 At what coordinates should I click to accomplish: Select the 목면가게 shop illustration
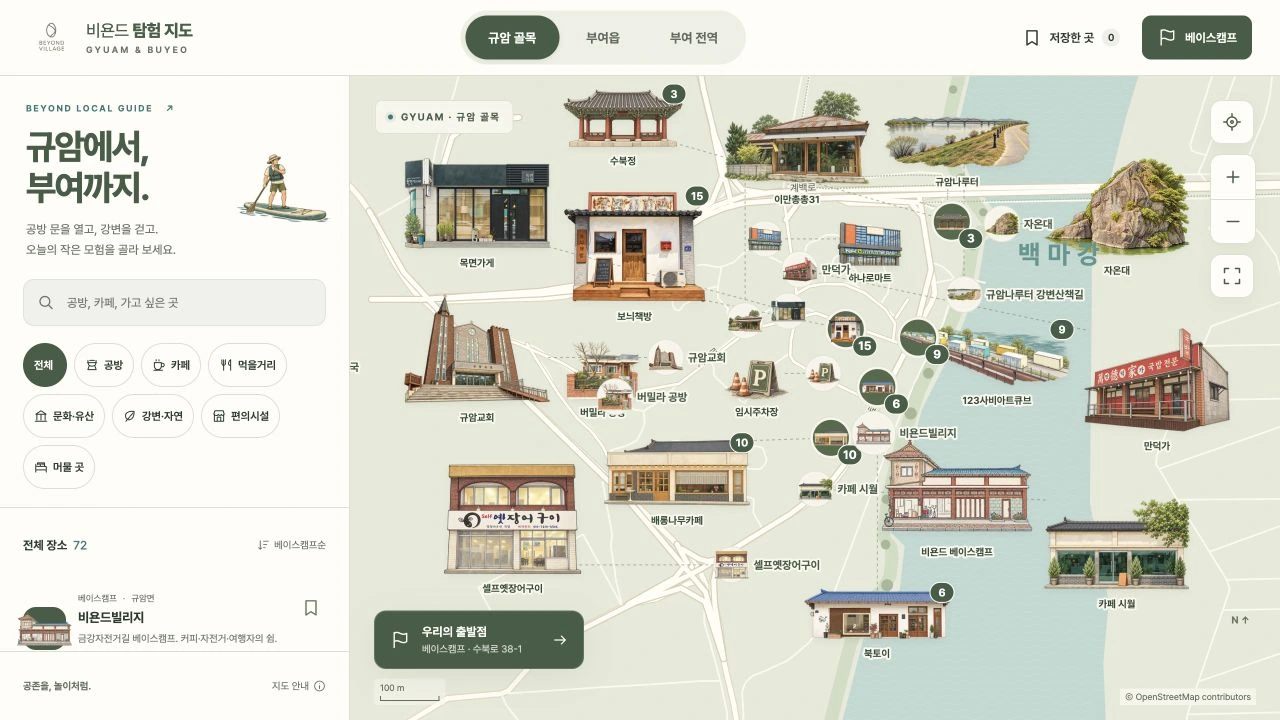click(x=477, y=203)
